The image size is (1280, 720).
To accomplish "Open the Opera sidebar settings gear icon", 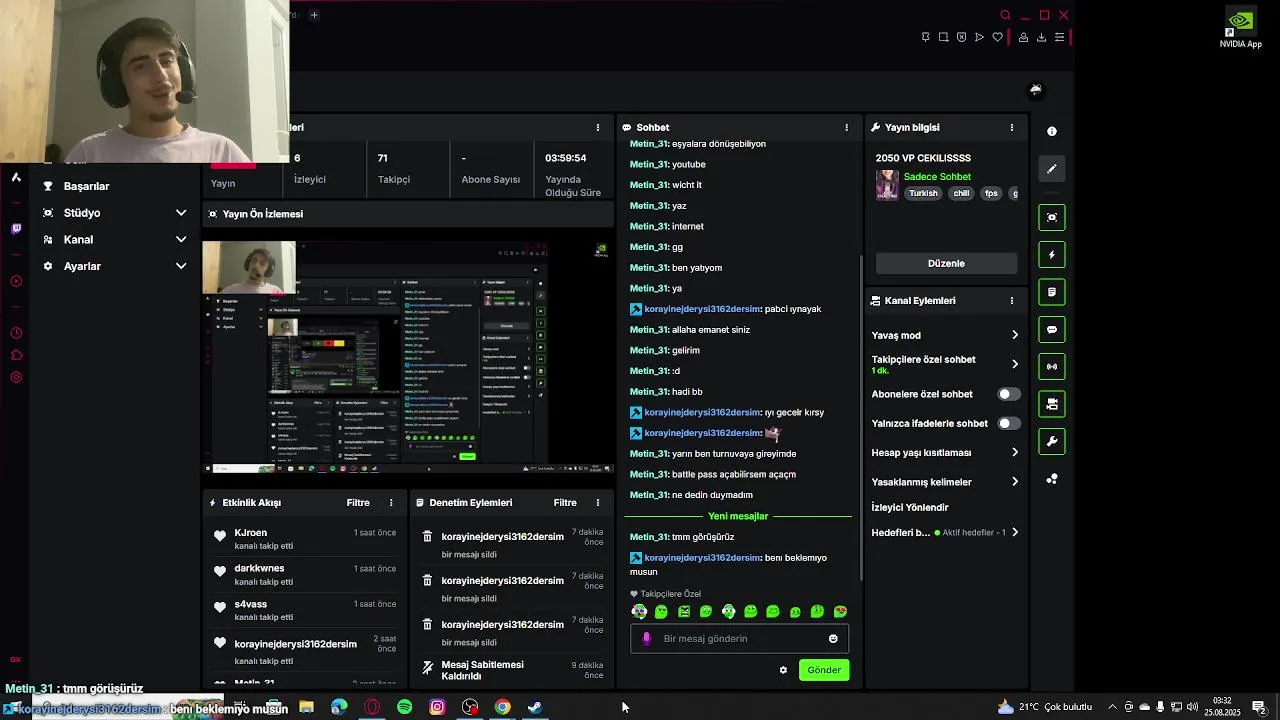I will pos(16,377).
